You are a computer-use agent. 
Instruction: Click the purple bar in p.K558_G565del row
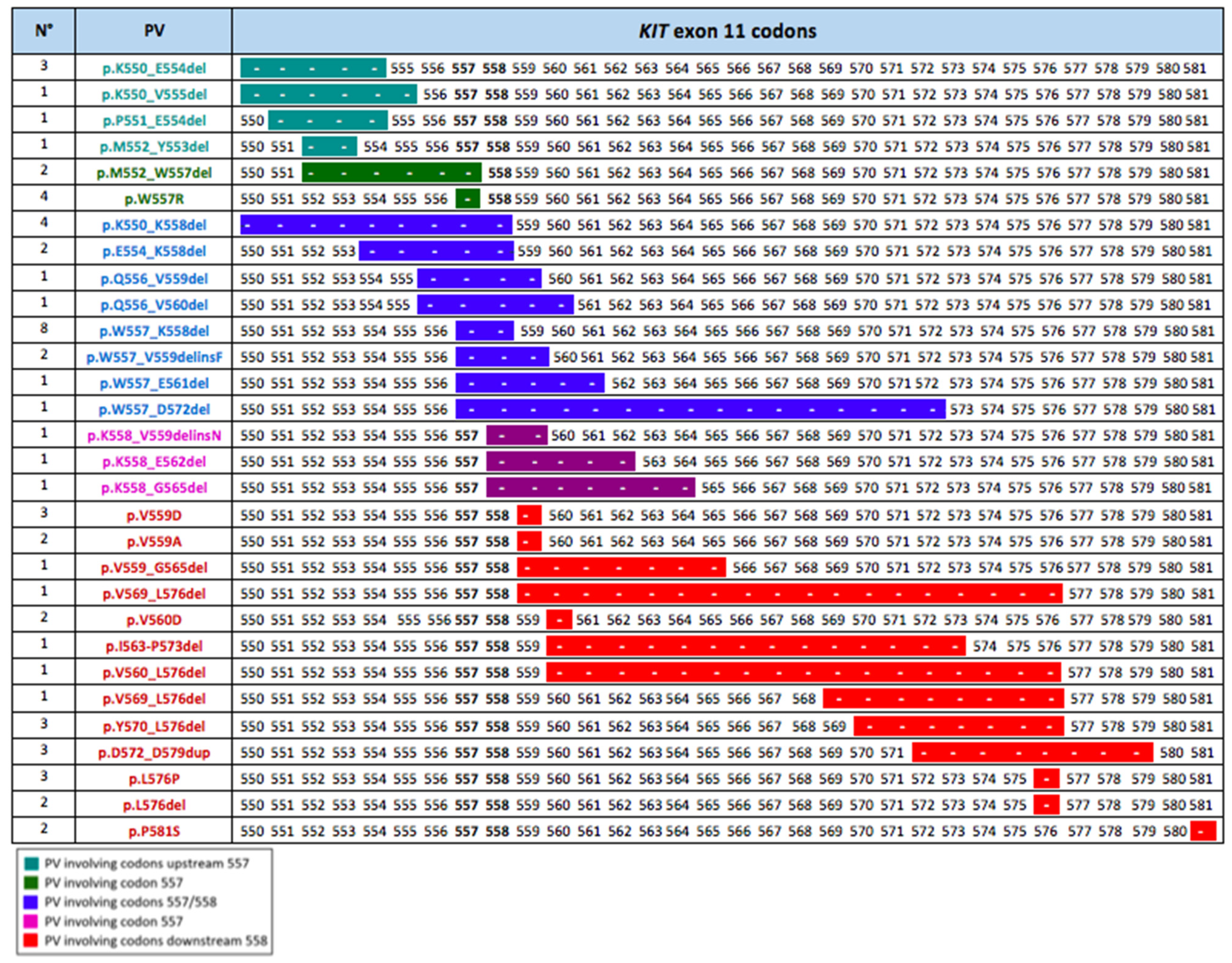pyautogui.click(x=590, y=488)
